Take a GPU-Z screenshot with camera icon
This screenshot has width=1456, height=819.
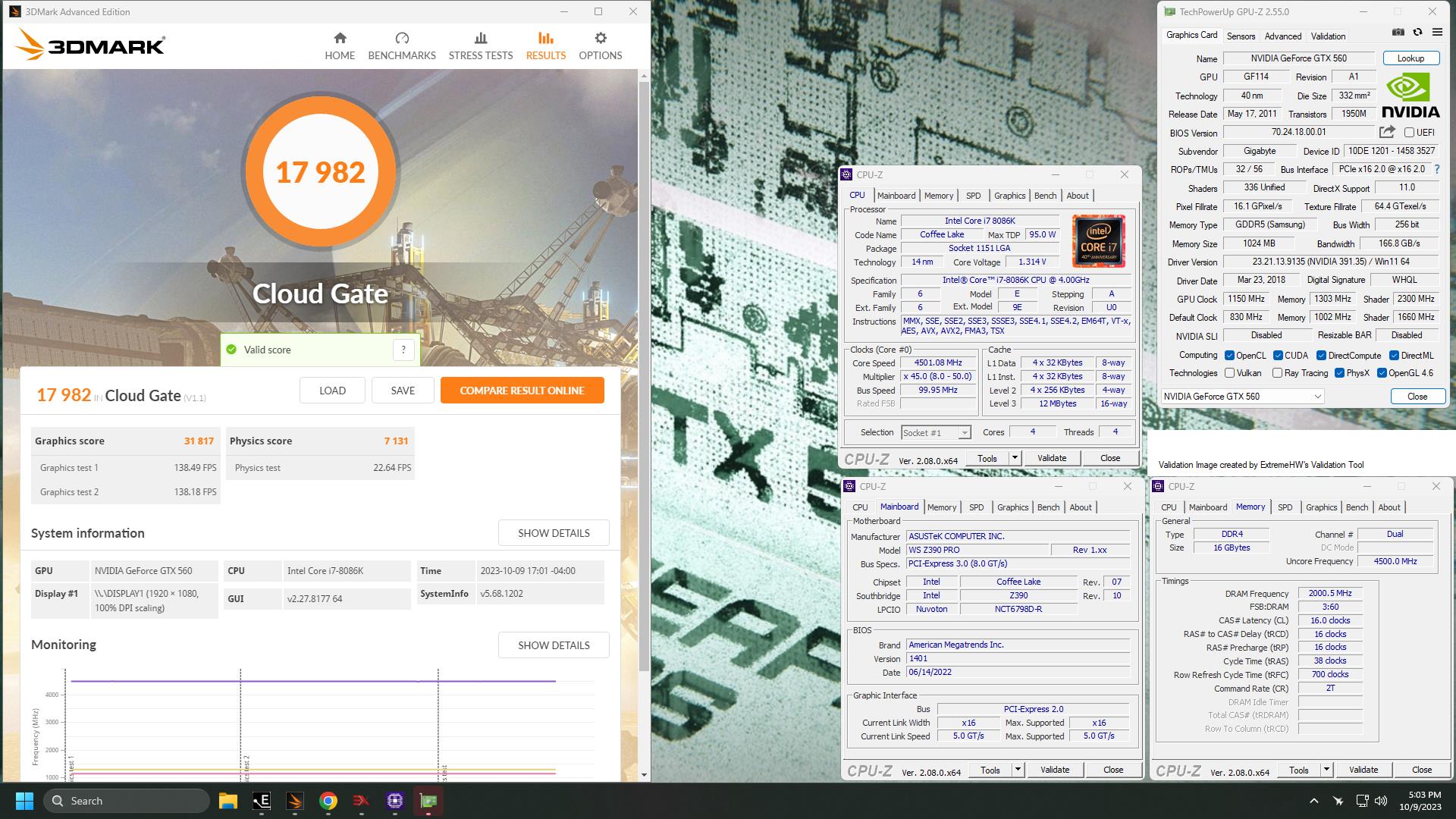[1398, 32]
